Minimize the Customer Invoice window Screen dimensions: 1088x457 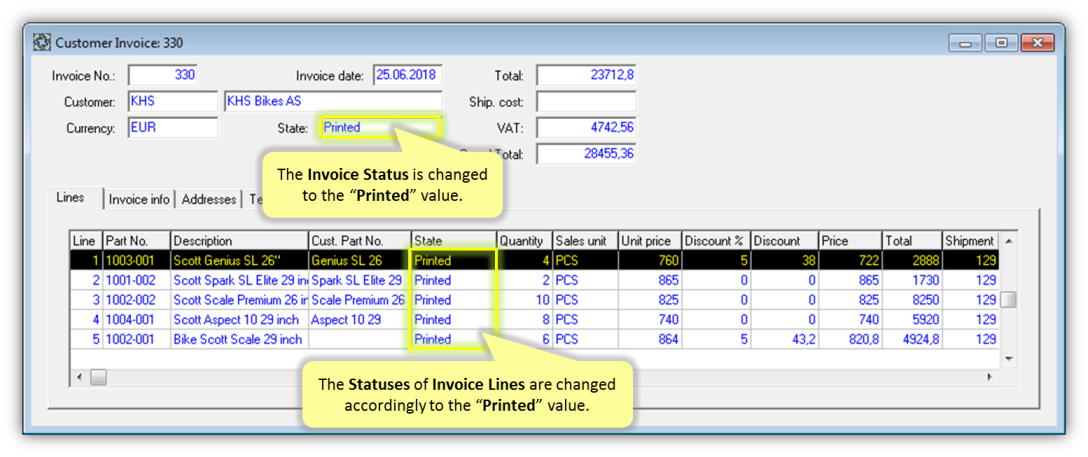[x=967, y=43]
